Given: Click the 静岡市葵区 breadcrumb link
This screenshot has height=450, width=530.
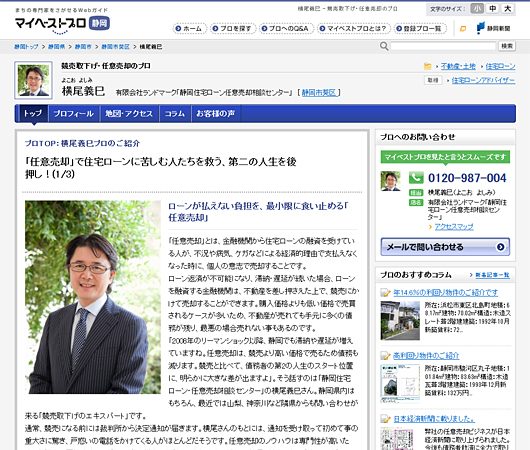Looking at the screenshot, I should 116,47.
